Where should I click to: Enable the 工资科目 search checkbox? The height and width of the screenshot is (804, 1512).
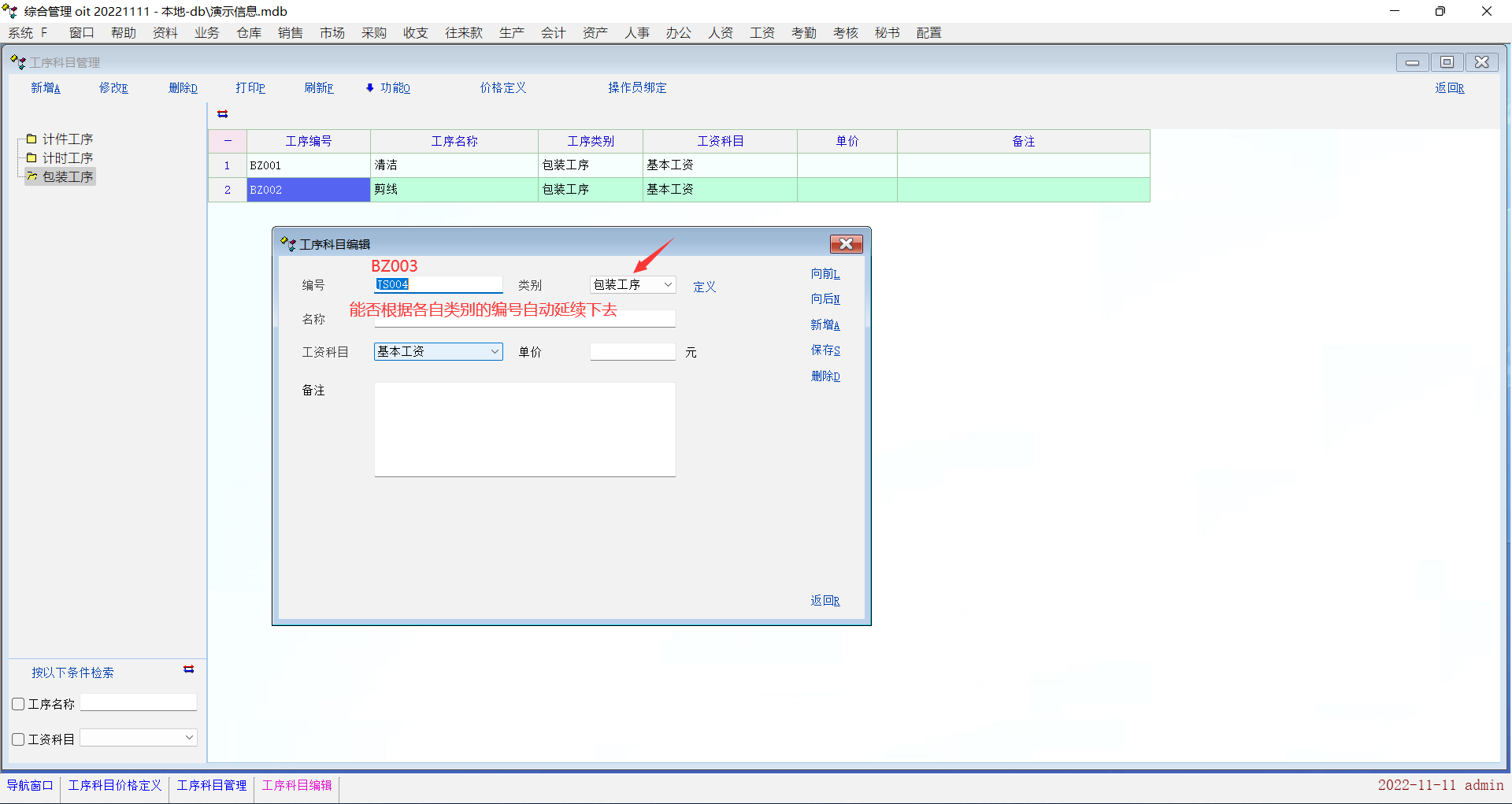pyautogui.click(x=18, y=739)
